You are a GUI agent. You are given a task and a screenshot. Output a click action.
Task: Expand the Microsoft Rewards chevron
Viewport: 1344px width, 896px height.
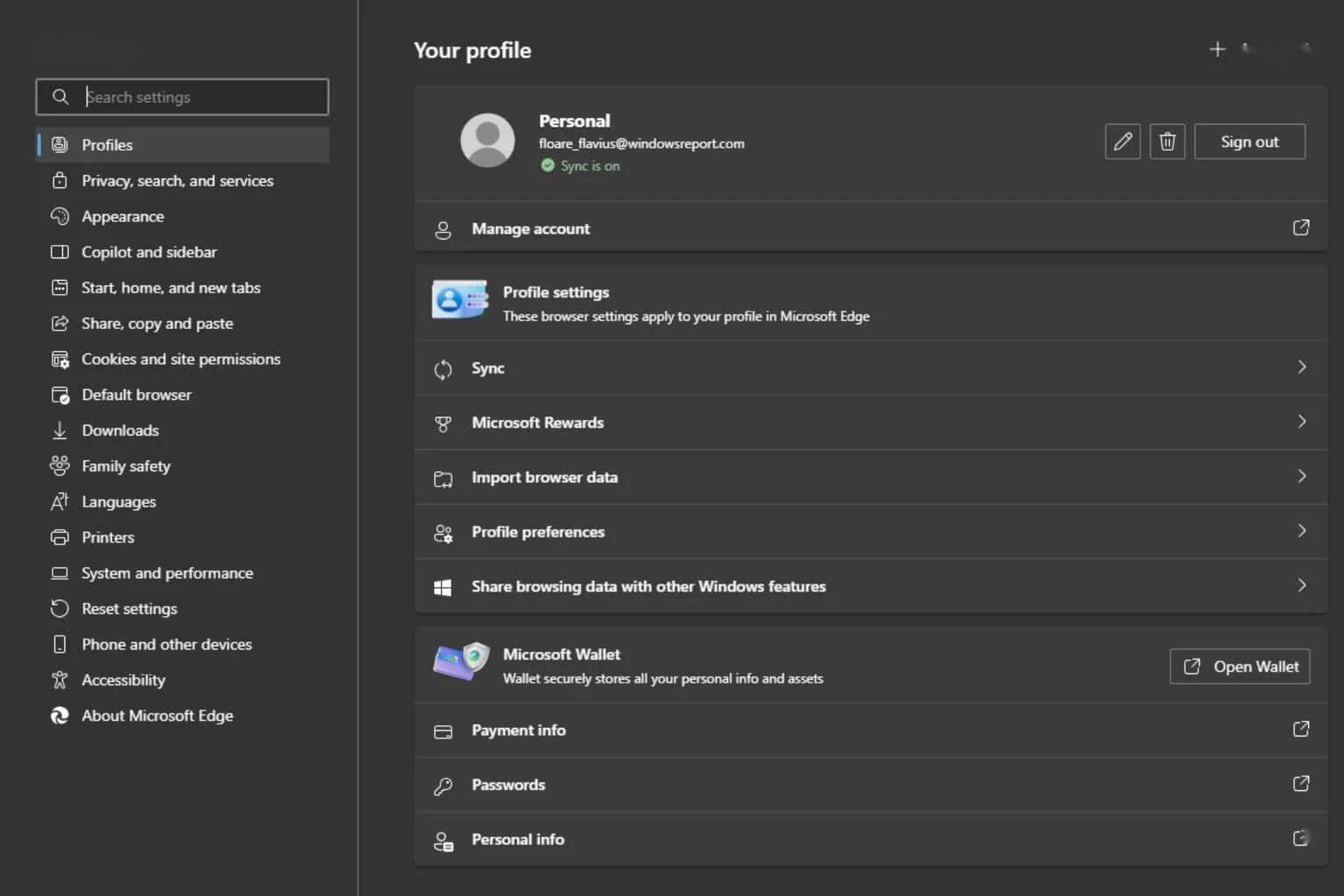[1302, 422]
